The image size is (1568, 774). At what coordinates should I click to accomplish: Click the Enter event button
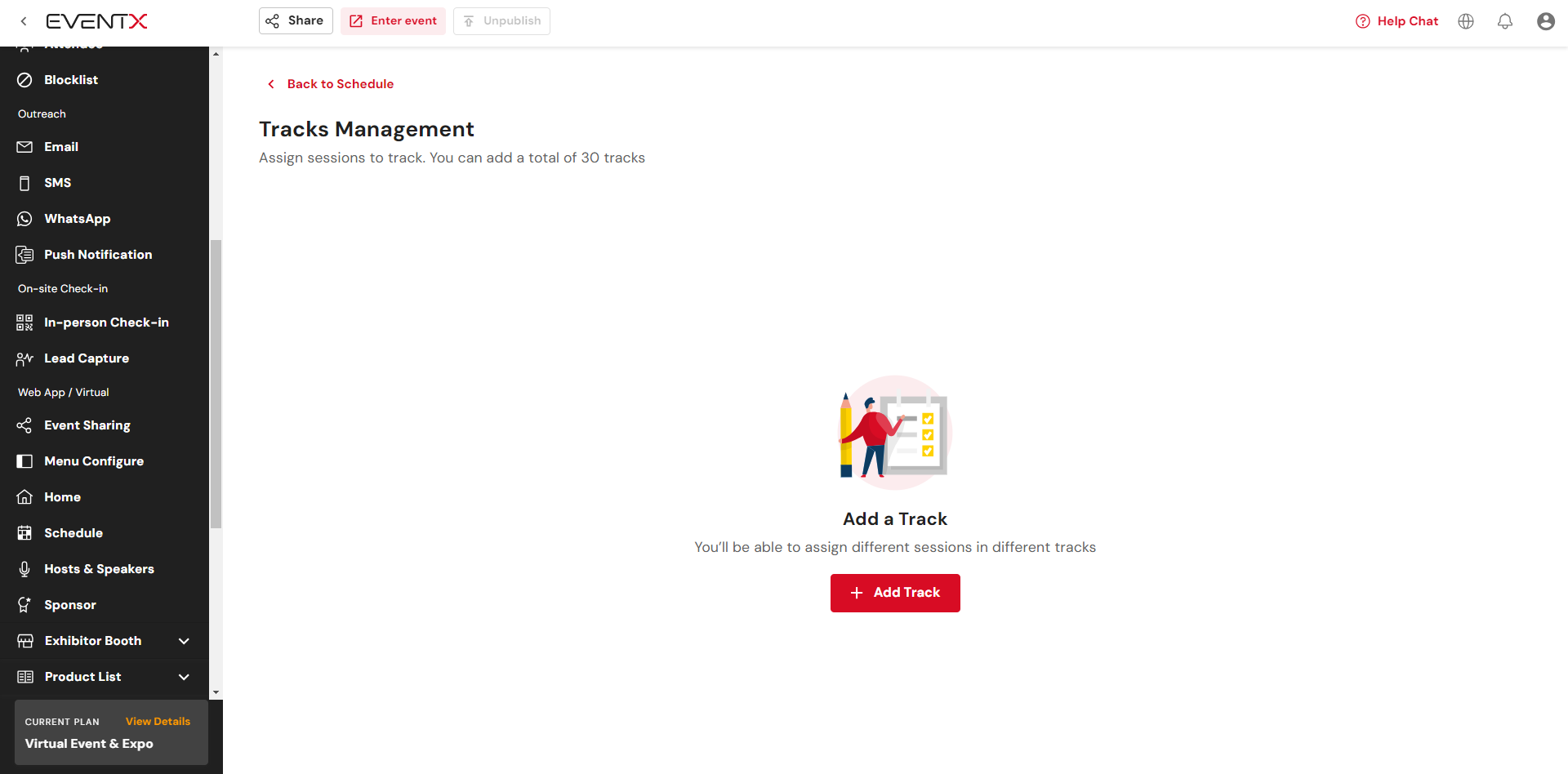[393, 20]
